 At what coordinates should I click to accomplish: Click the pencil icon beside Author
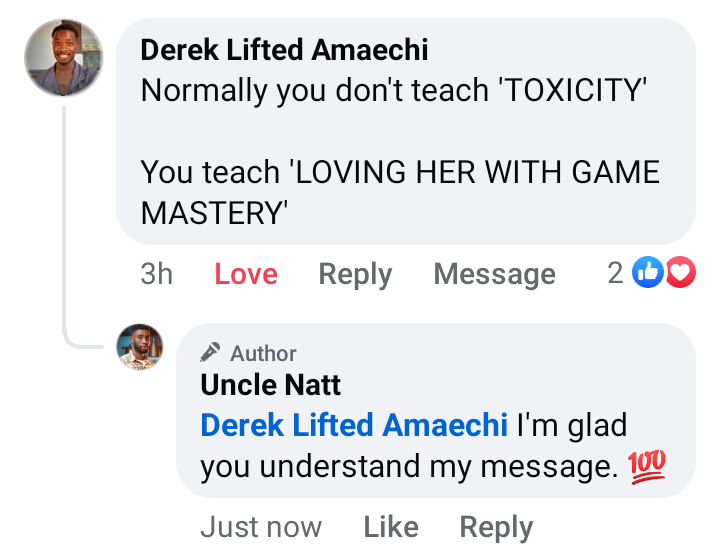pyautogui.click(x=210, y=353)
